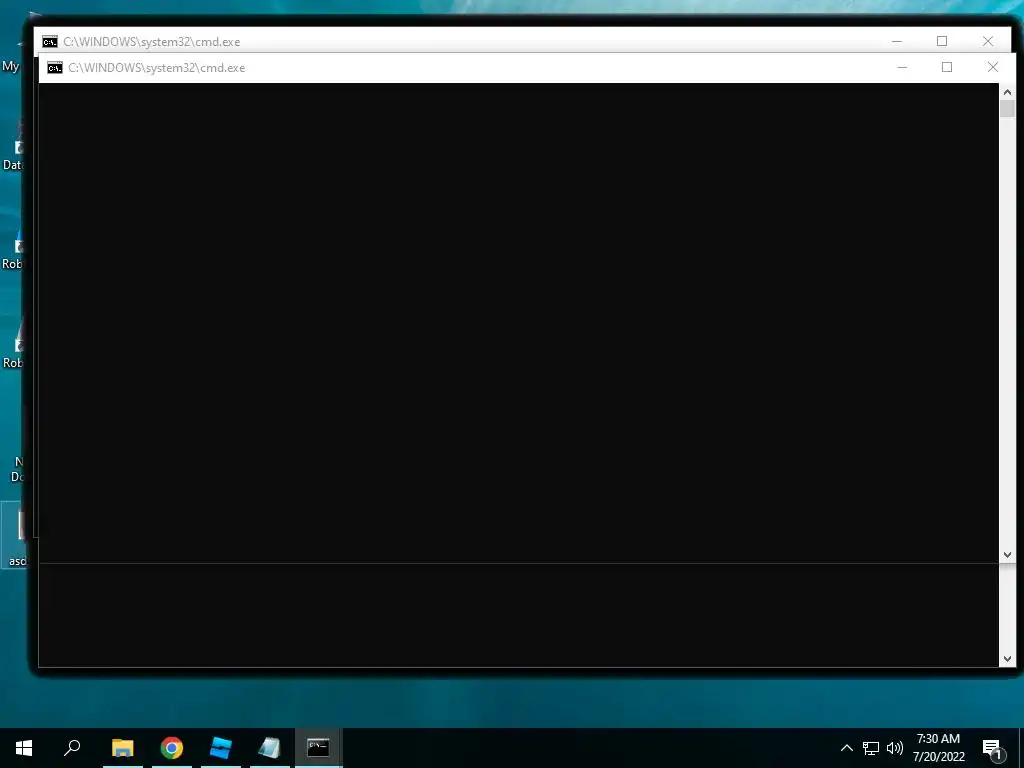
Task: Open network status tray icon
Action: click(x=871, y=748)
